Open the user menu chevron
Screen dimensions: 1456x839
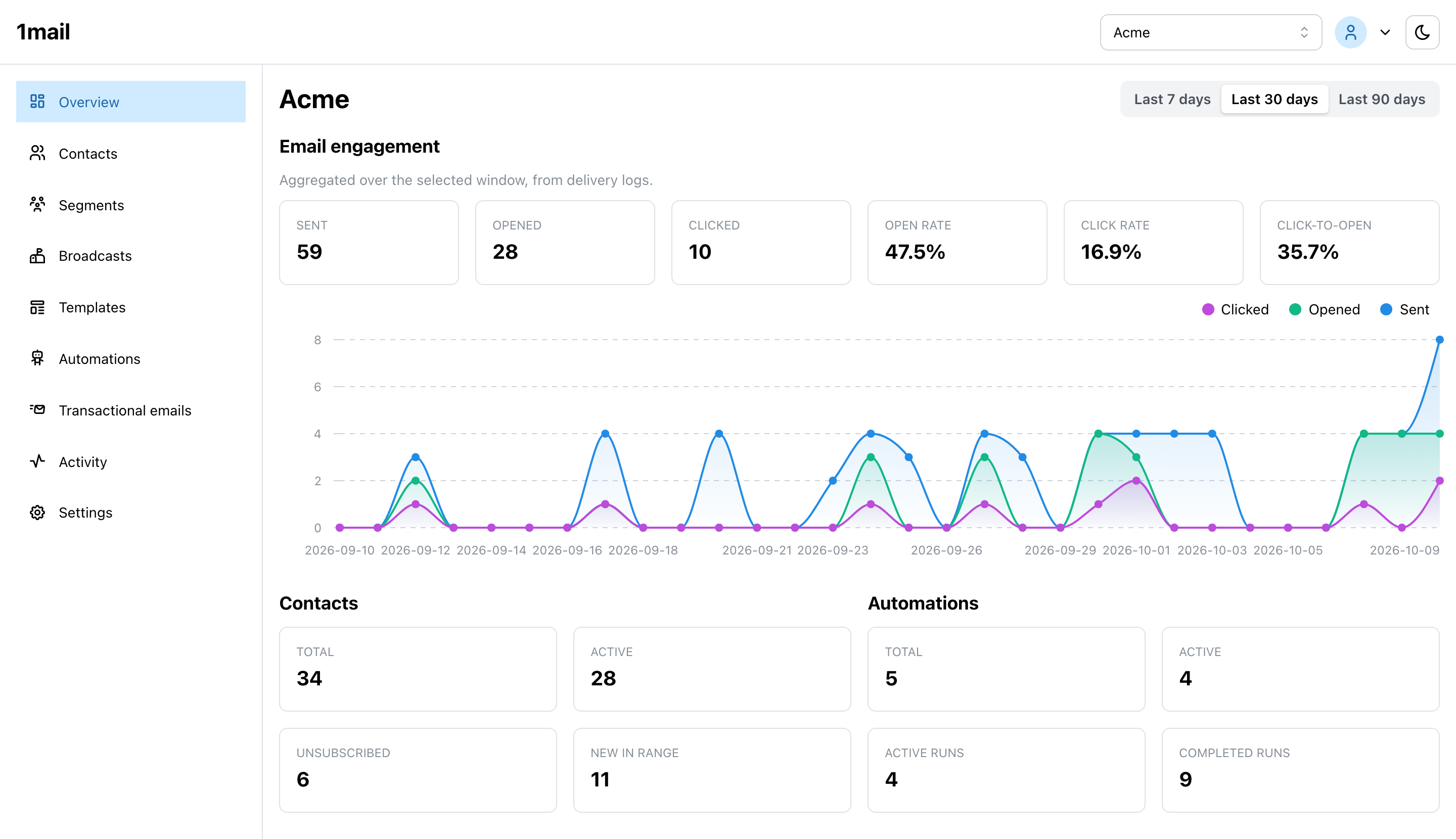[x=1385, y=32]
